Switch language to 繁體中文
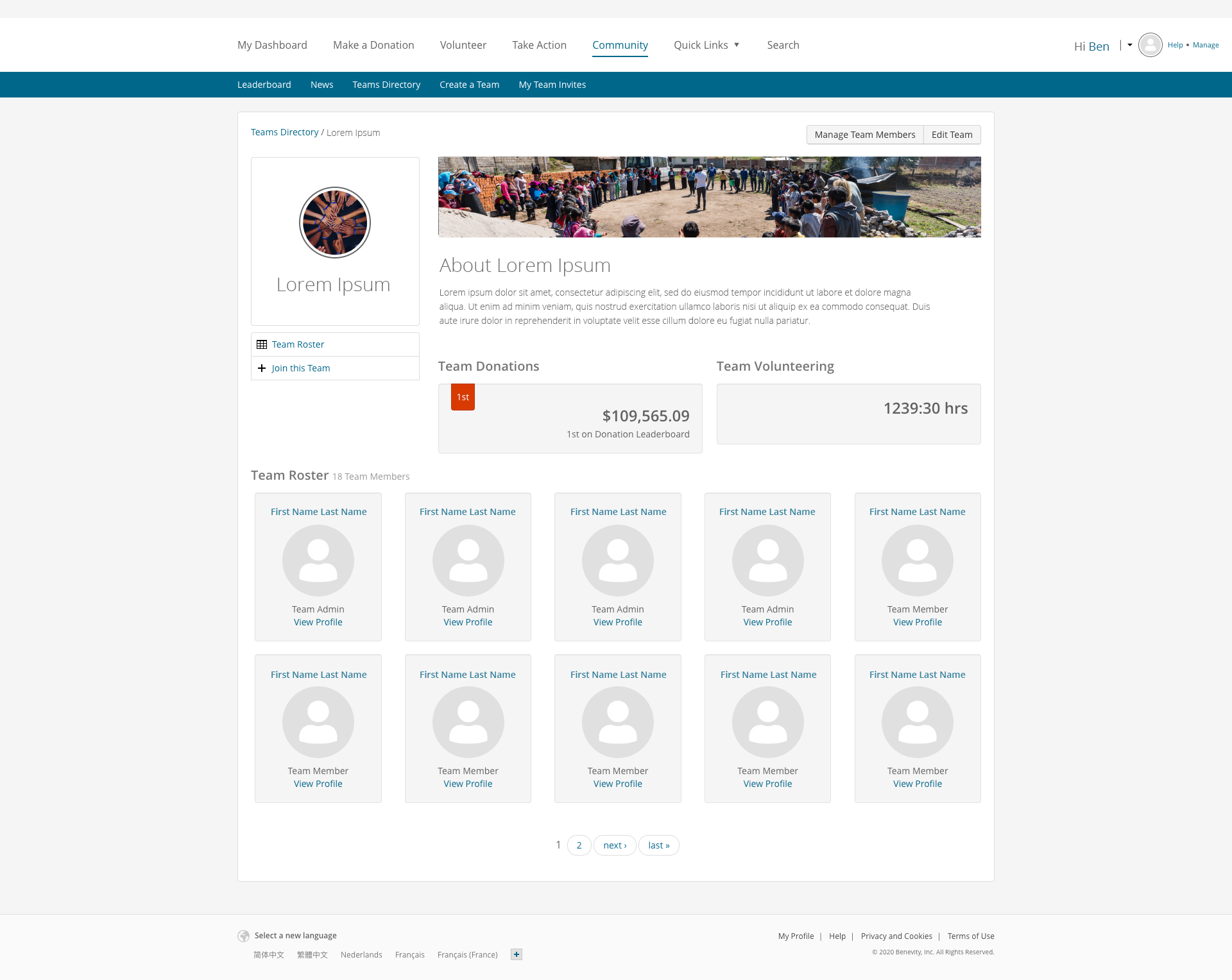The height and width of the screenshot is (980, 1232). [312, 954]
